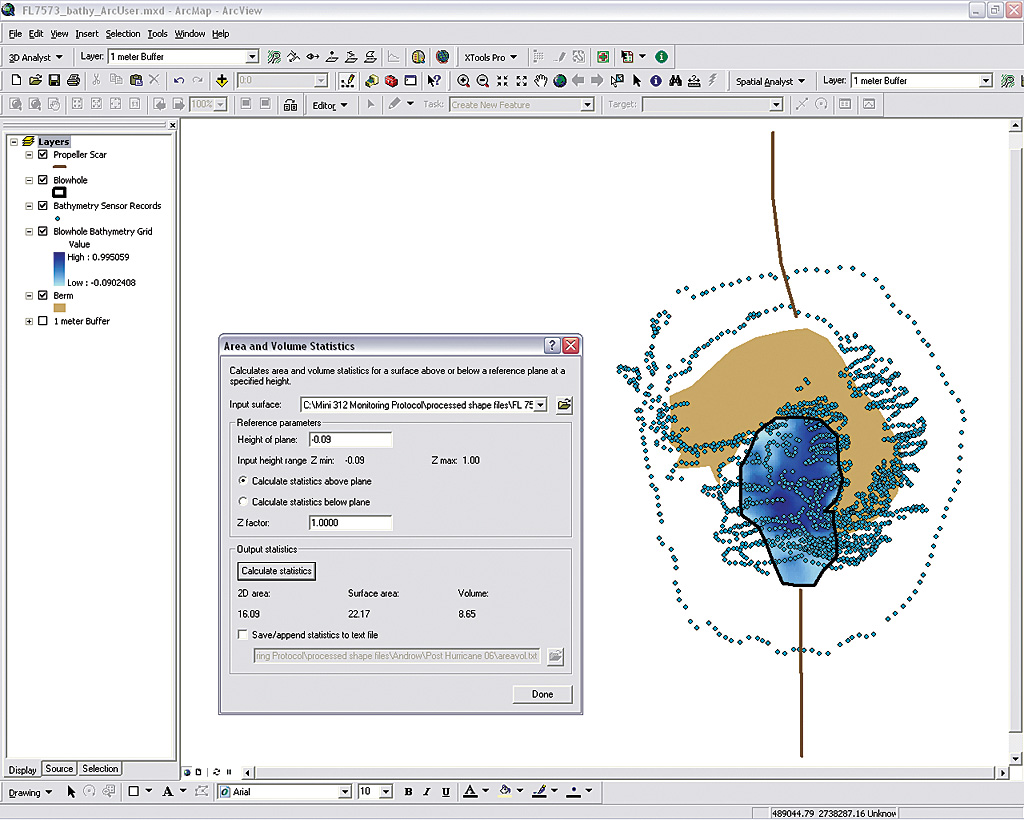1024x820 pixels.
Task: Open ArcToolbox red toolbox icon
Action: pyautogui.click(x=391, y=81)
